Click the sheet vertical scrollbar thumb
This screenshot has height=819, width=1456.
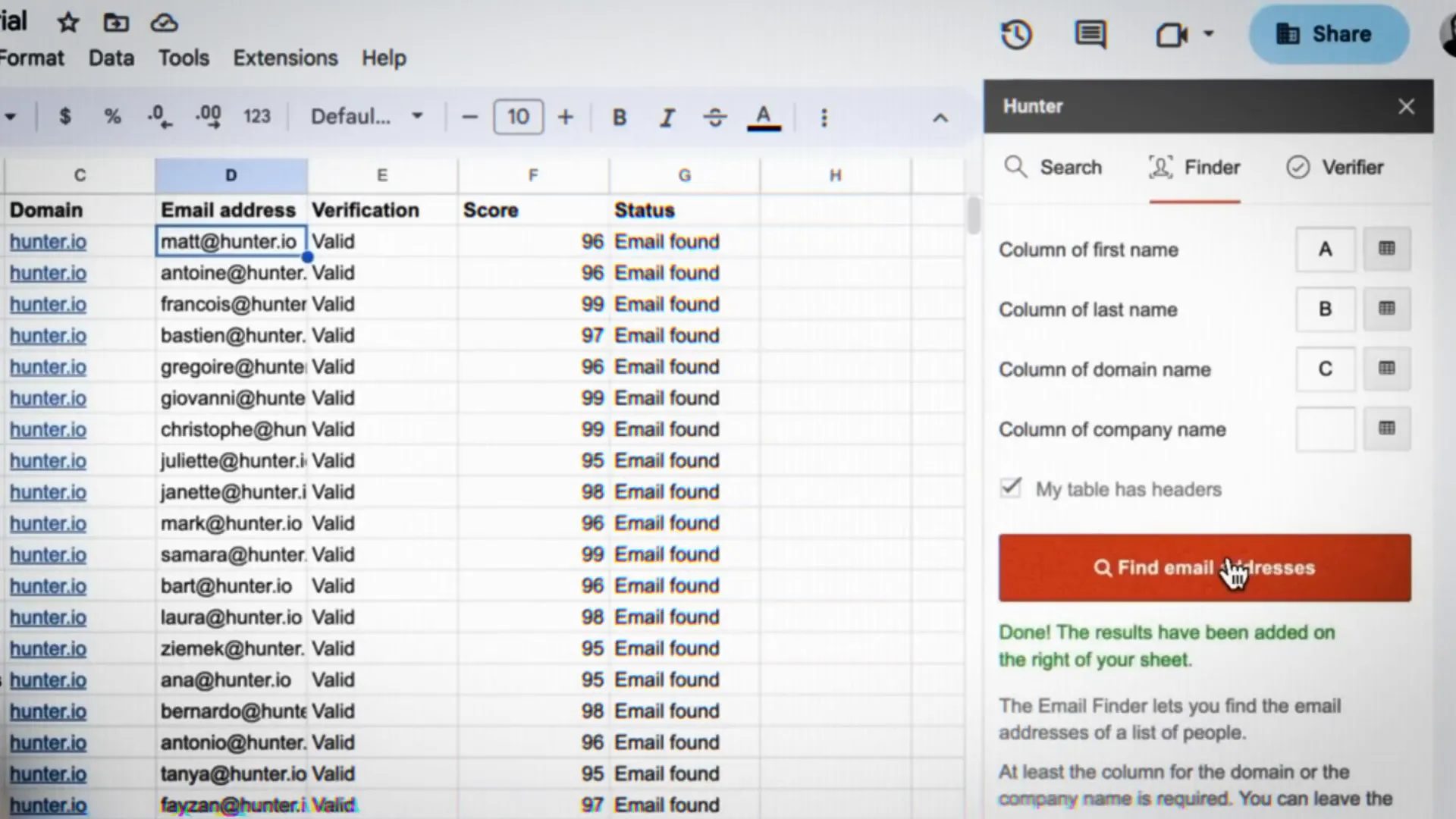coord(974,215)
